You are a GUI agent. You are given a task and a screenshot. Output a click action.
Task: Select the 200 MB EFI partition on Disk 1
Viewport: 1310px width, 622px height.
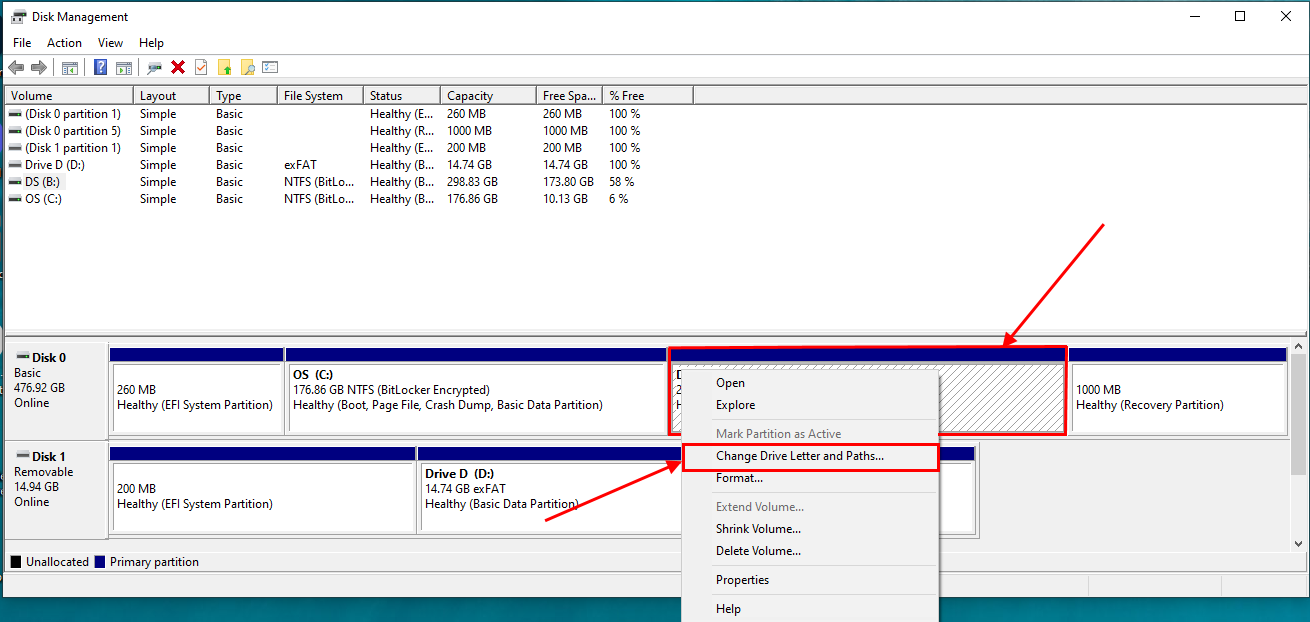(263, 490)
